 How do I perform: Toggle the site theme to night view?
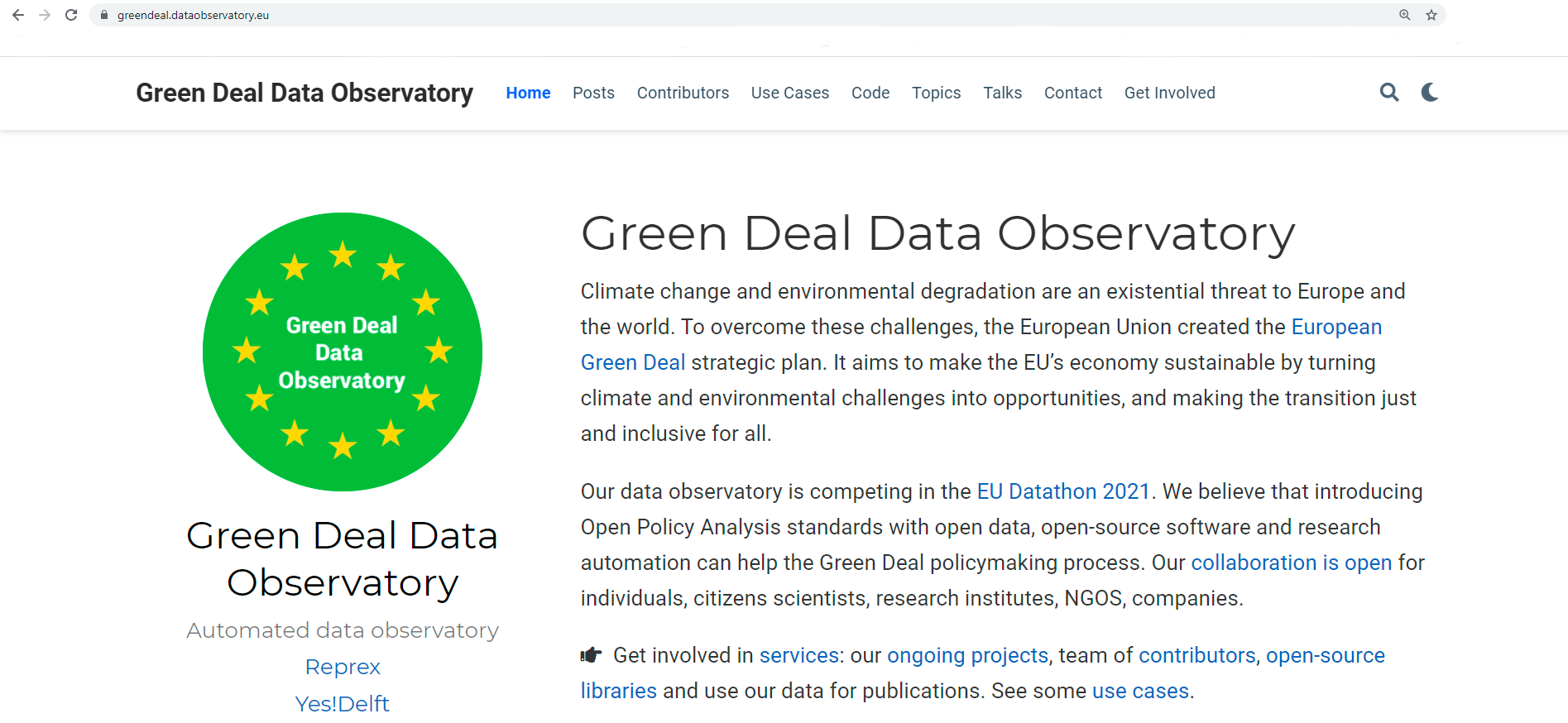click(x=1429, y=93)
